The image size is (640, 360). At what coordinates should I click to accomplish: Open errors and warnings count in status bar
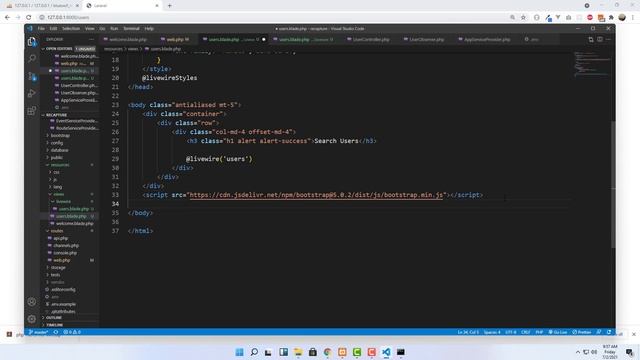coord(72,332)
